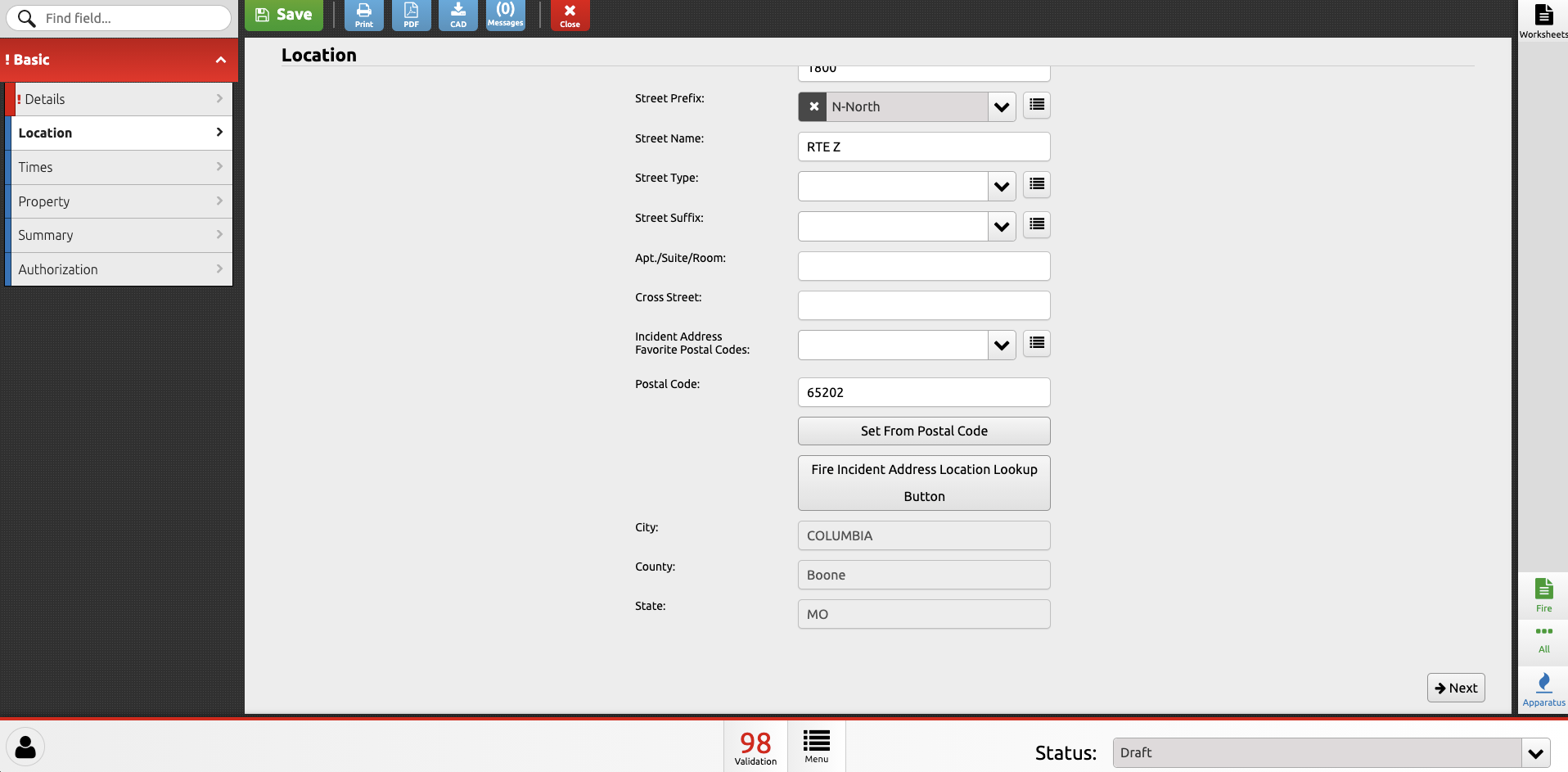Viewport: 1568px width, 772px height.
Task: Click into the Cross Street field
Action: tap(923, 305)
